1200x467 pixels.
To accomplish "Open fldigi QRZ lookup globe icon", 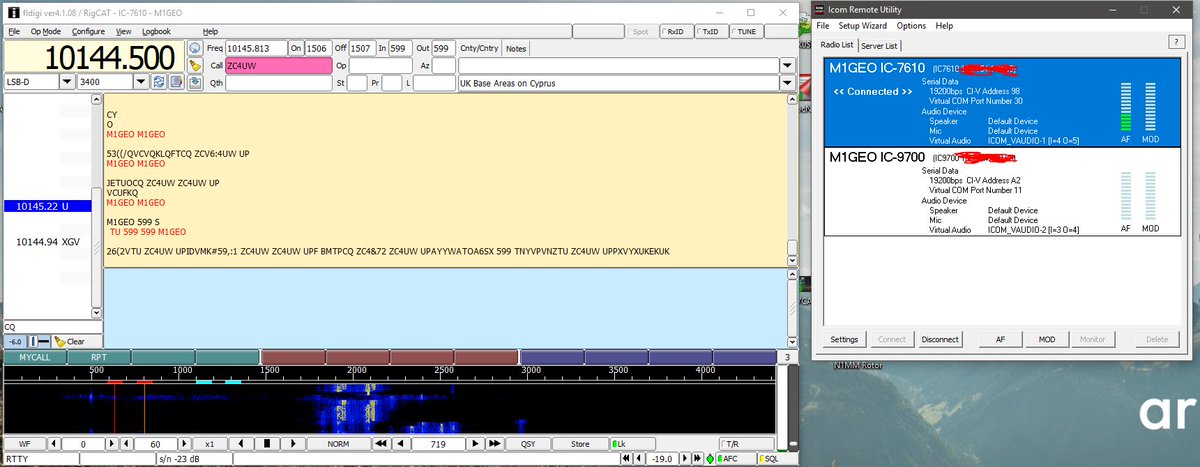I will click(195, 48).
